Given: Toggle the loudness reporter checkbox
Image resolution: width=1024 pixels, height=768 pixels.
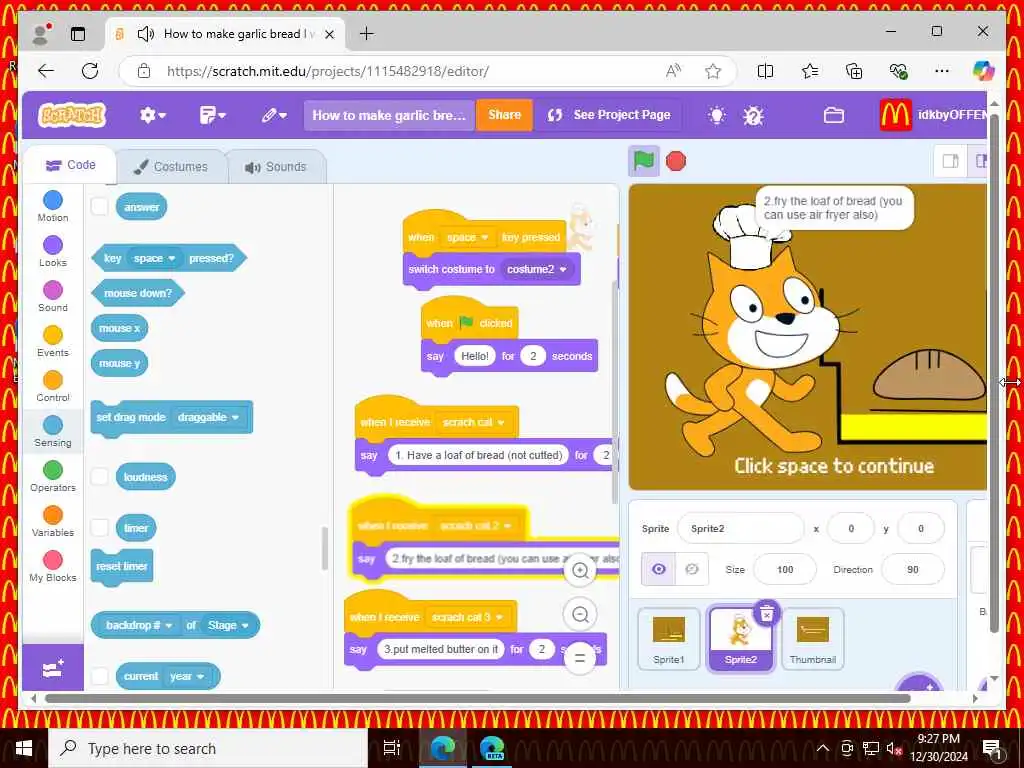Looking at the screenshot, I should coord(99,476).
